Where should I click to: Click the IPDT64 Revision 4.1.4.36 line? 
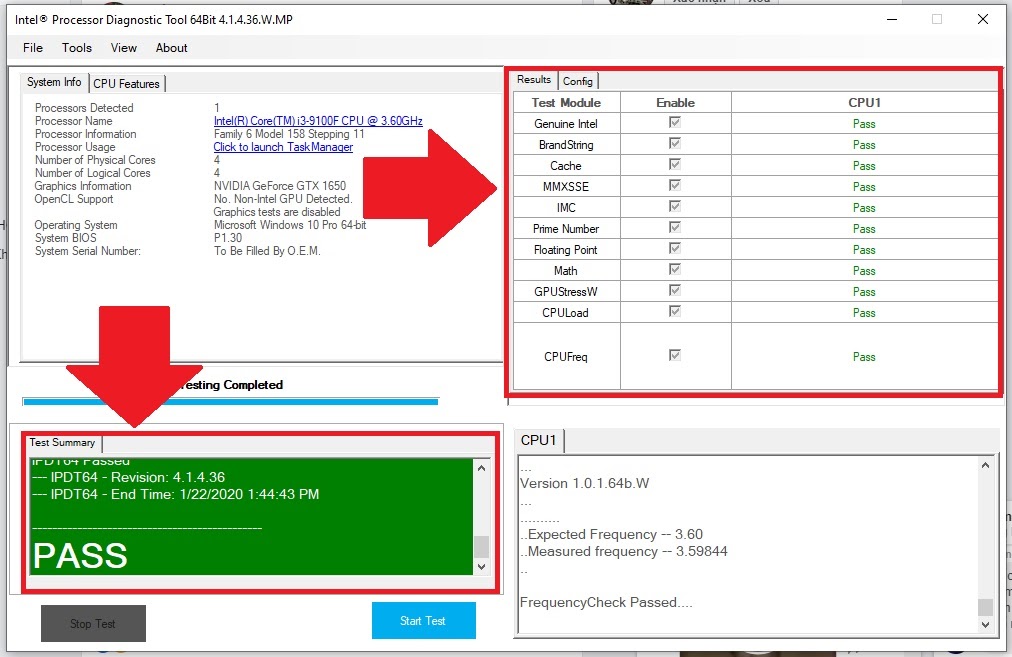click(x=128, y=478)
